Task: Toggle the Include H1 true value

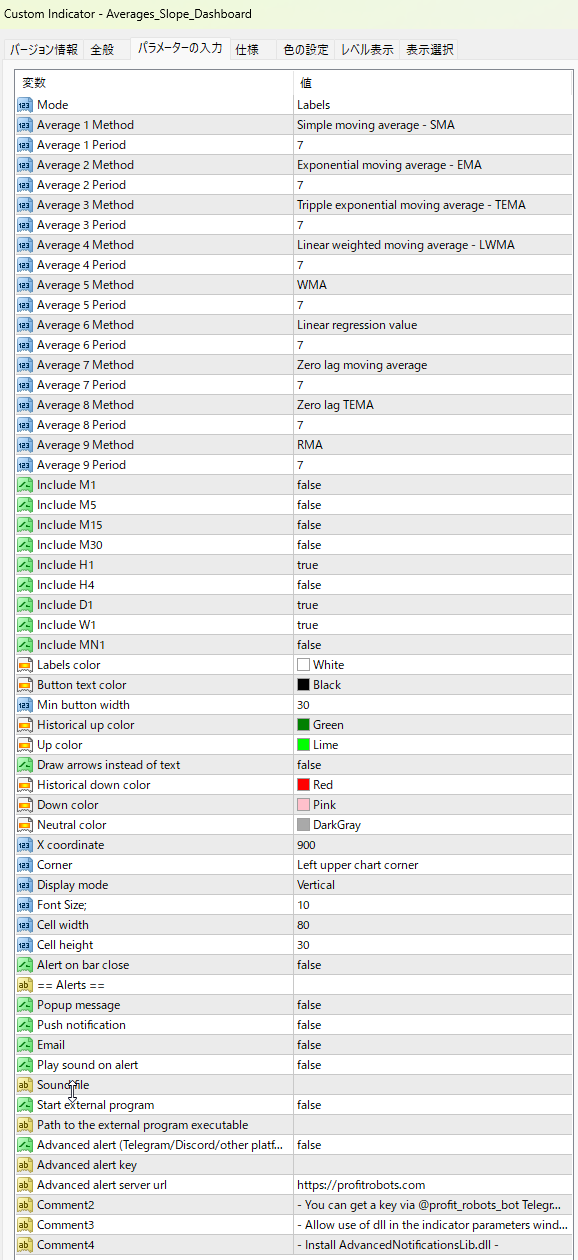Action: click(x=433, y=565)
